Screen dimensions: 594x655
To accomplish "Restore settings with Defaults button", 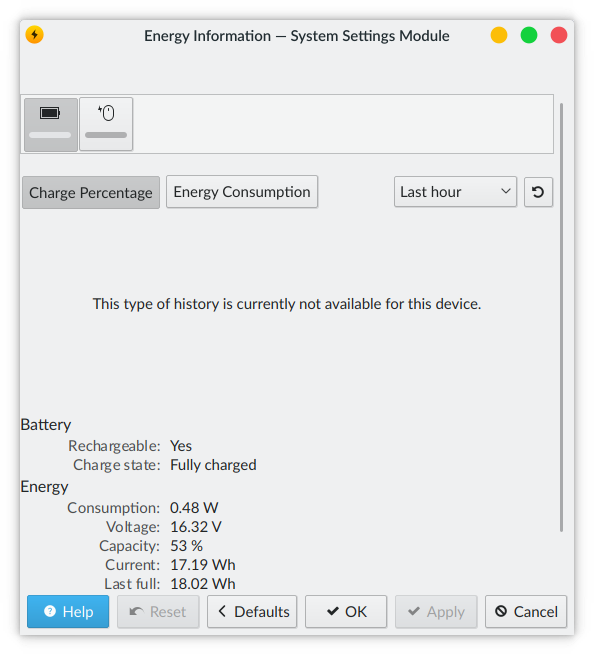I will tap(252, 612).
